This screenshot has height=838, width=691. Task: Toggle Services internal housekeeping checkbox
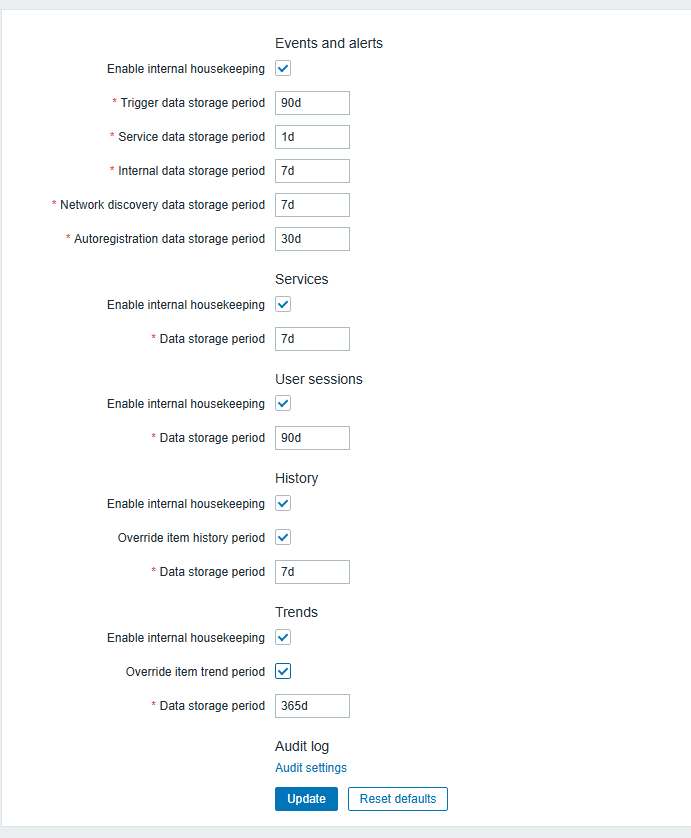click(x=283, y=305)
